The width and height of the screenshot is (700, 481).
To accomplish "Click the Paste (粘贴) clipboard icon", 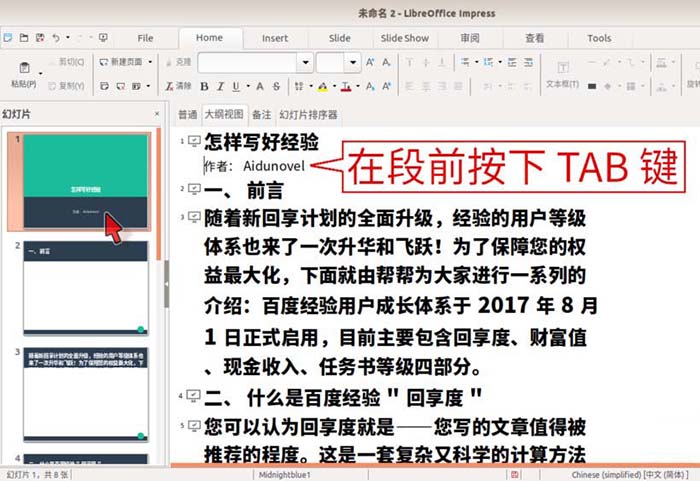I will tap(24, 68).
